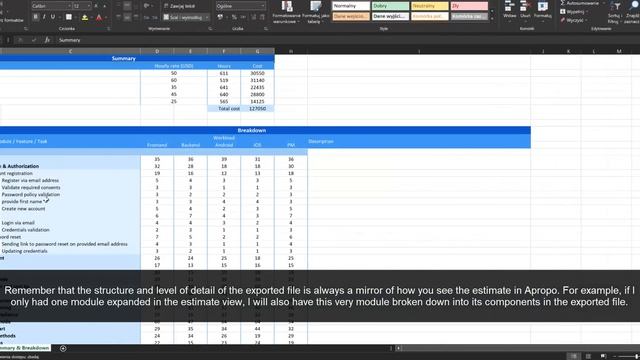
Task: Open the Scal i wyśrodkuj dropdown arrow
Action: (x=207, y=17)
